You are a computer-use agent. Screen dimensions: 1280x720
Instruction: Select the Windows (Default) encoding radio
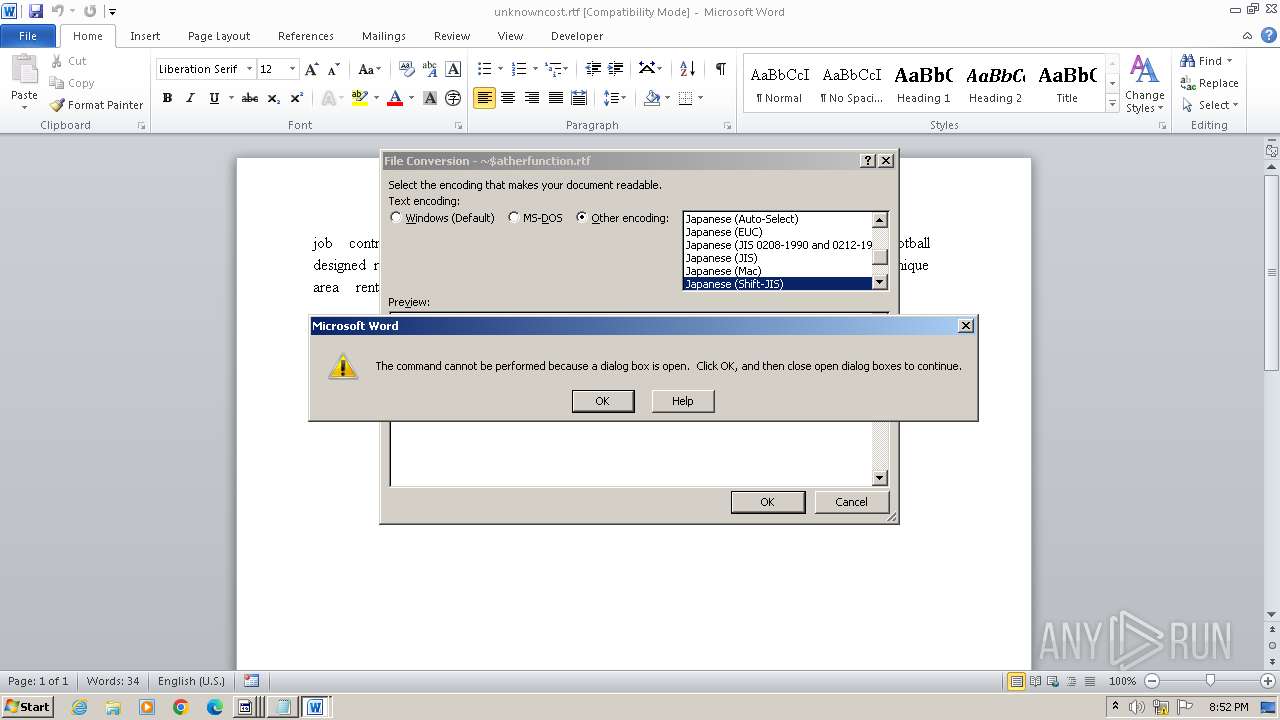tap(396, 217)
